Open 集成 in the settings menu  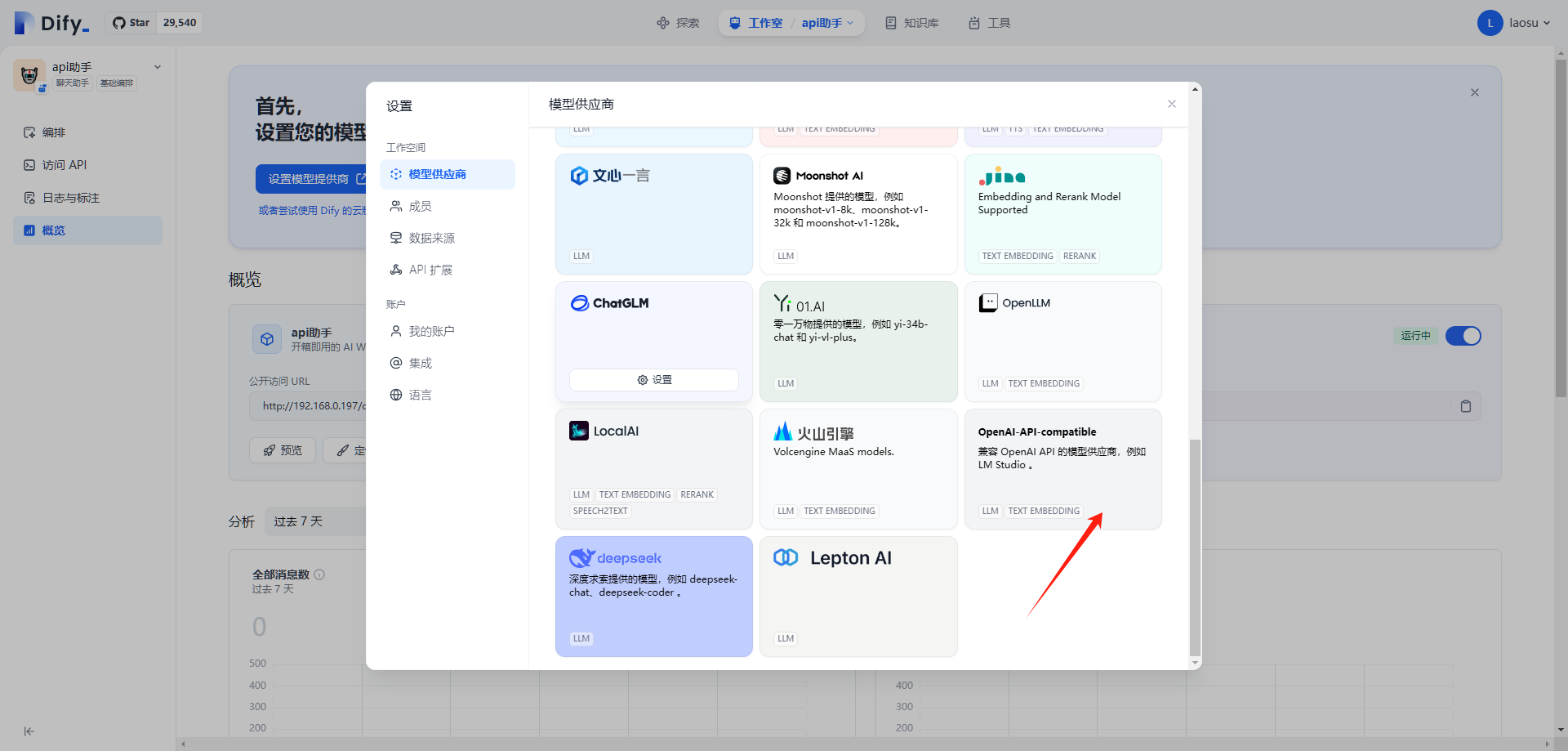point(448,363)
